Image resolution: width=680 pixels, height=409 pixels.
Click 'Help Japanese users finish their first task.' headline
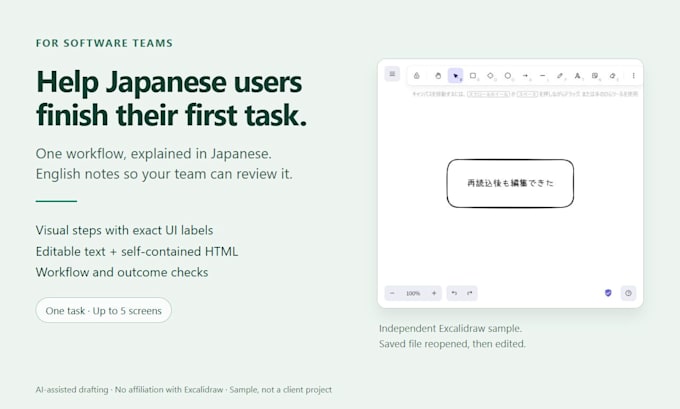pyautogui.click(x=171, y=98)
